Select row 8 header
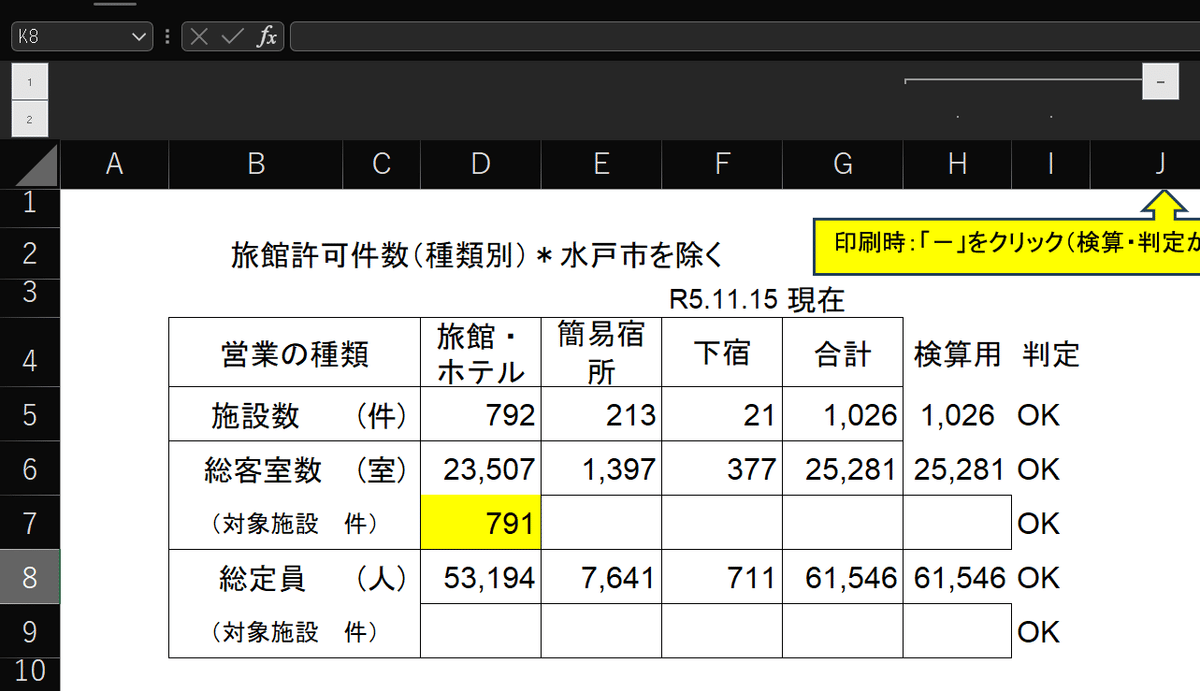Screen dimensions: 1200x691 (30, 576)
